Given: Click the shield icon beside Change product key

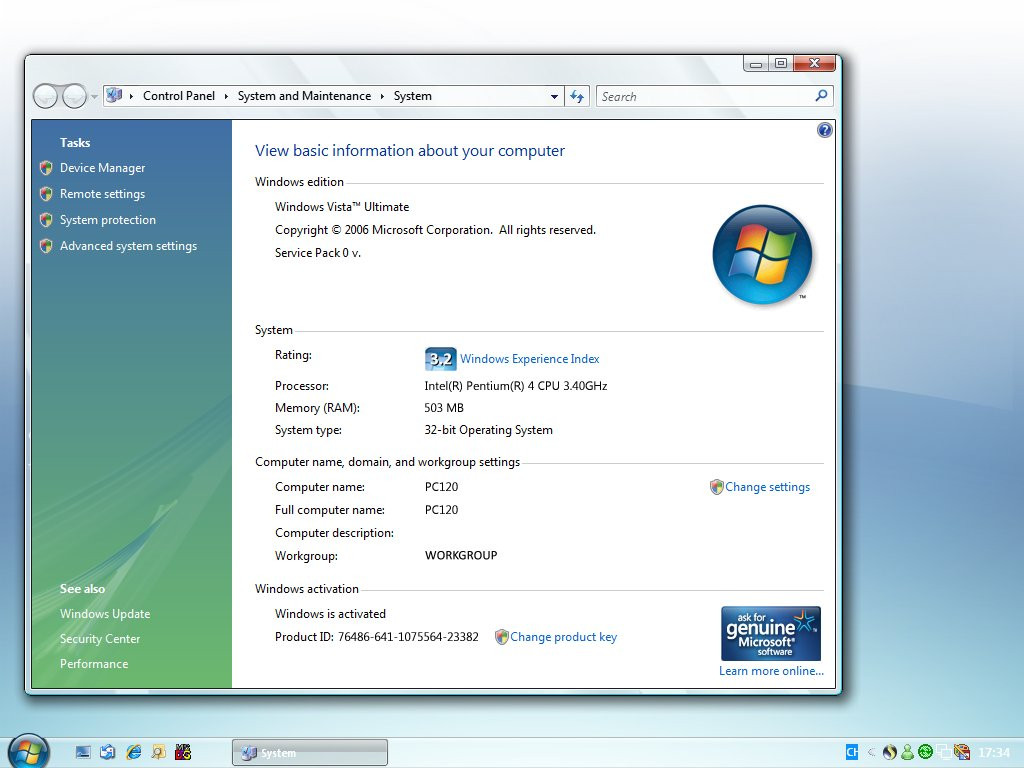Looking at the screenshot, I should click(x=502, y=637).
